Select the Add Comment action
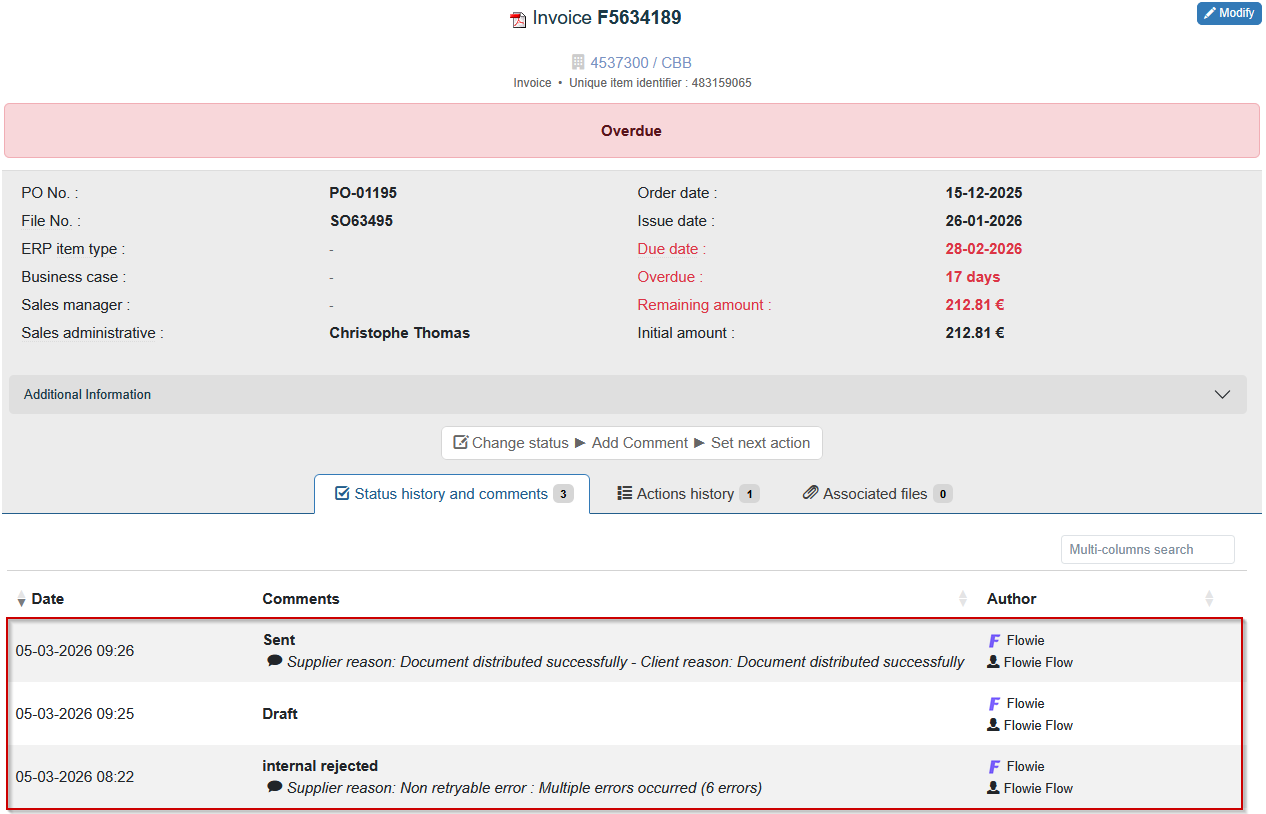 (x=640, y=442)
